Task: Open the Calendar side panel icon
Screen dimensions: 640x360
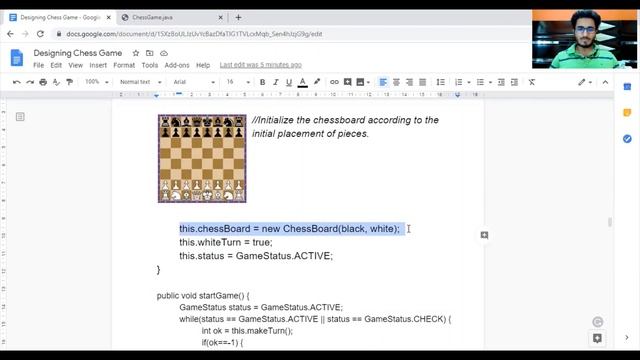Action: pos(627,87)
